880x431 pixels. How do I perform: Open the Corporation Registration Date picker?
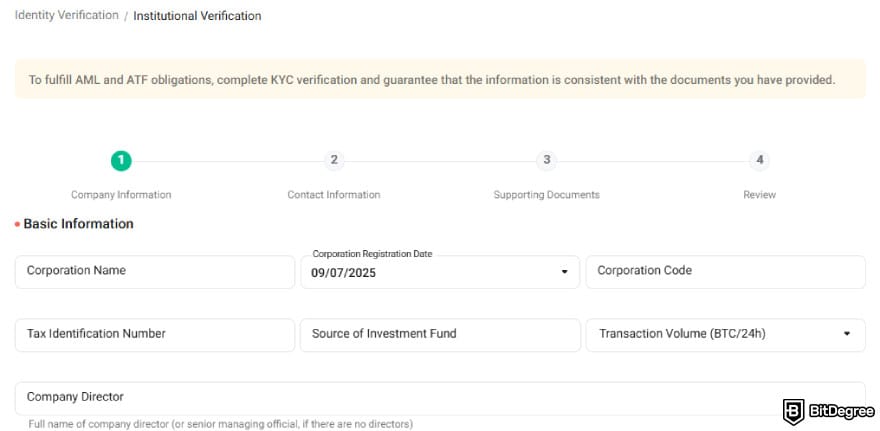[440, 272]
